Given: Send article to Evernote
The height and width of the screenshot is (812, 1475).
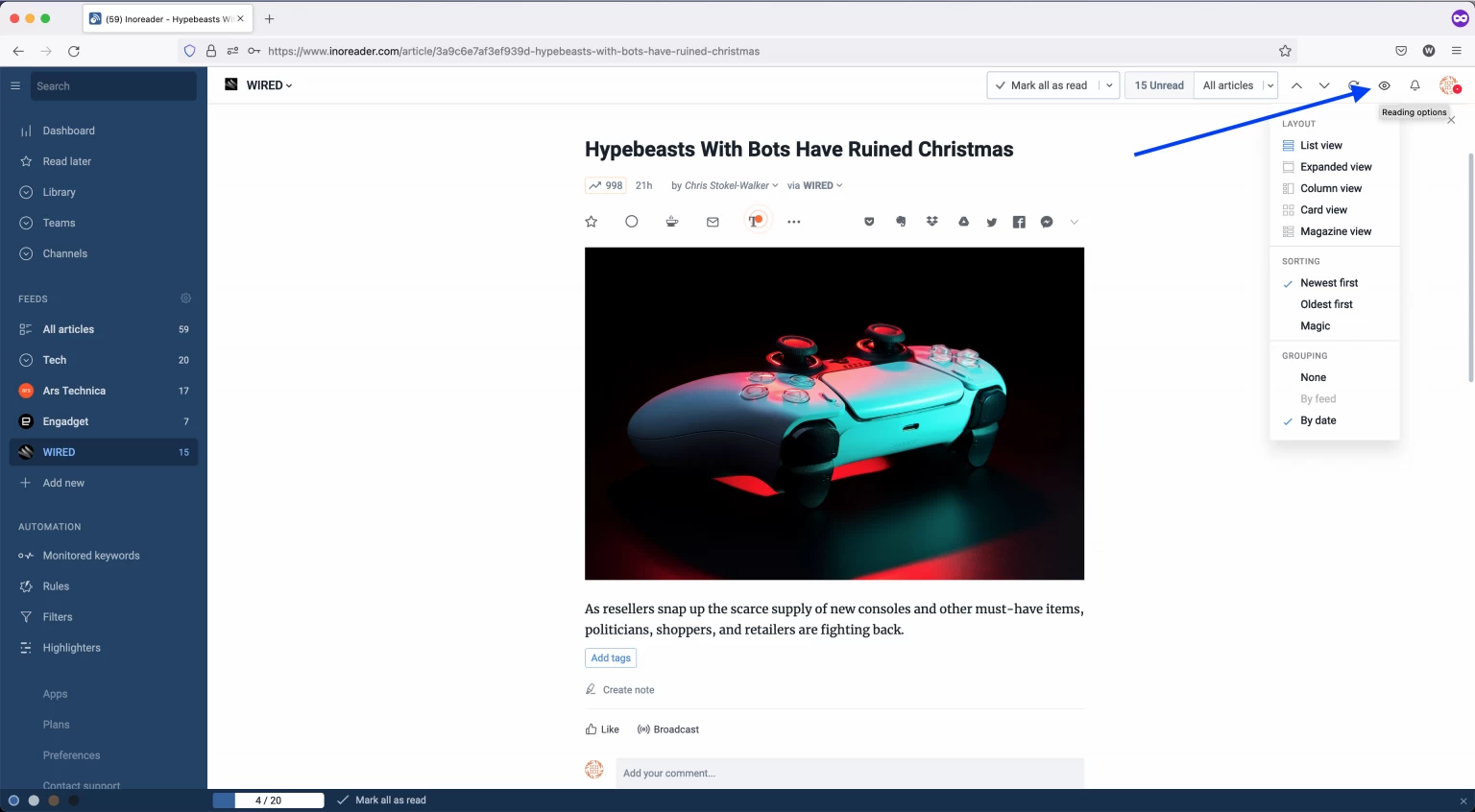Looking at the screenshot, I should [x=900, y=221].
